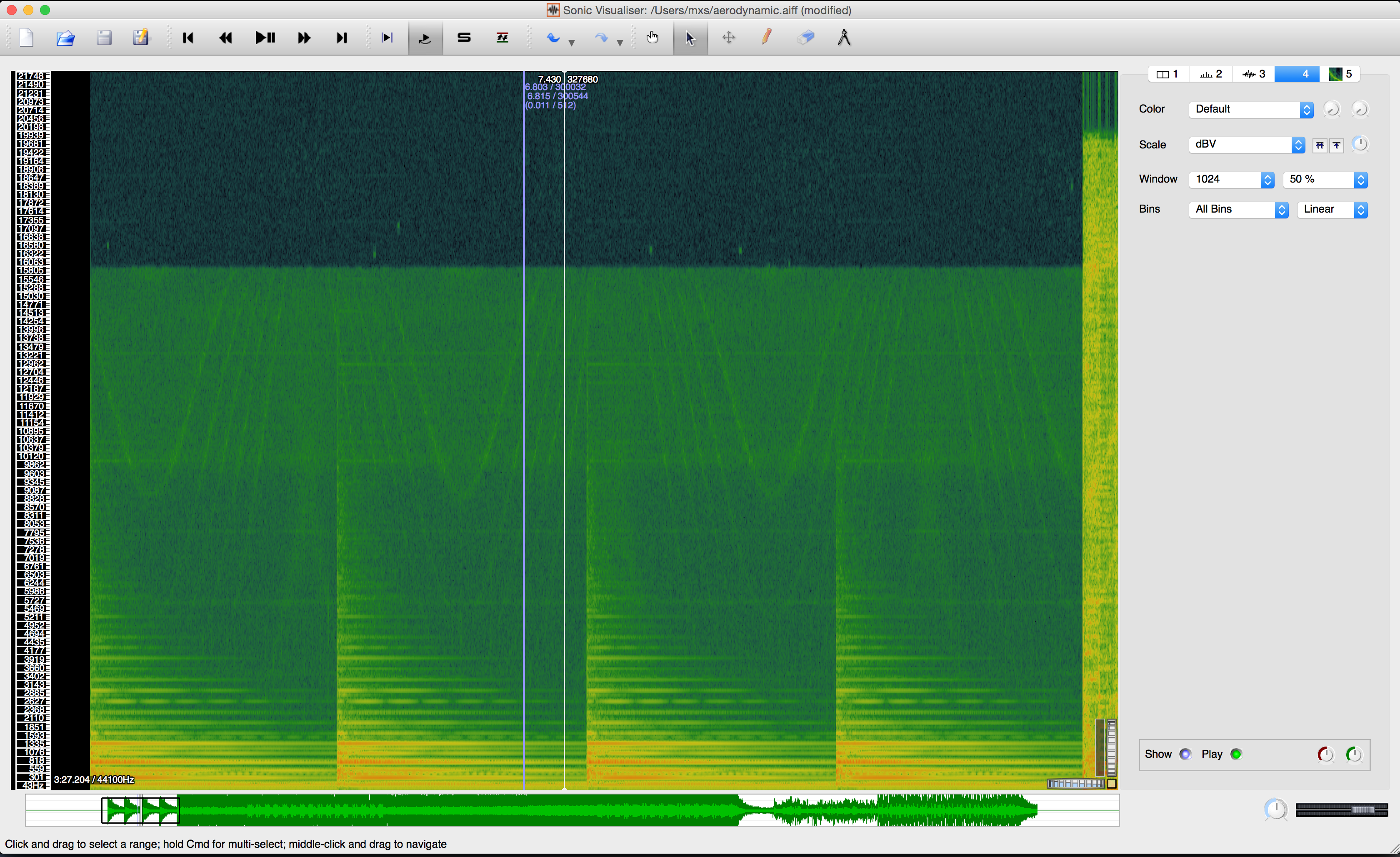
Task: Click the vertical zoom thumbwheel in spectrogram corner
Action: pyautogui.click(x=1111, y=748)
